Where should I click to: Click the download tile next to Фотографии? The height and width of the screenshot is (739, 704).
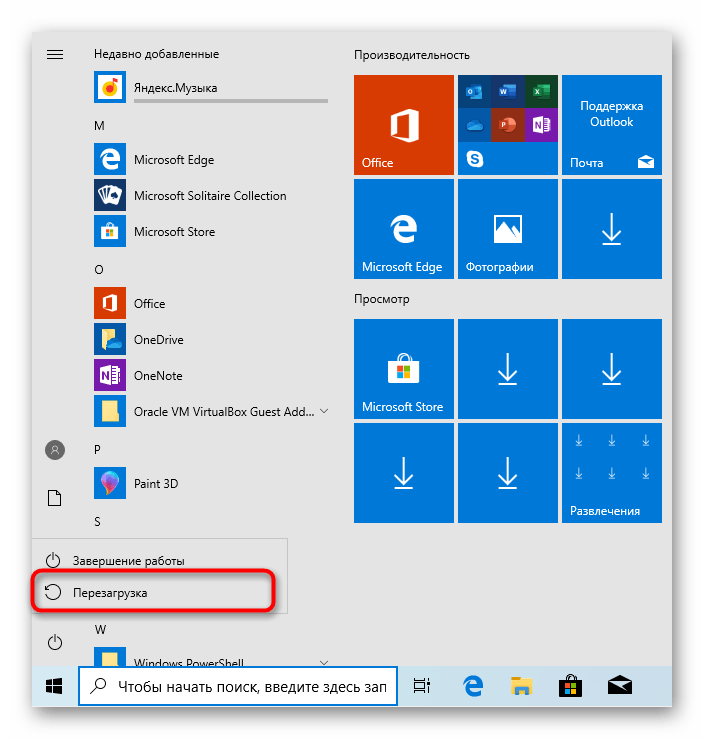coord(612,229)
